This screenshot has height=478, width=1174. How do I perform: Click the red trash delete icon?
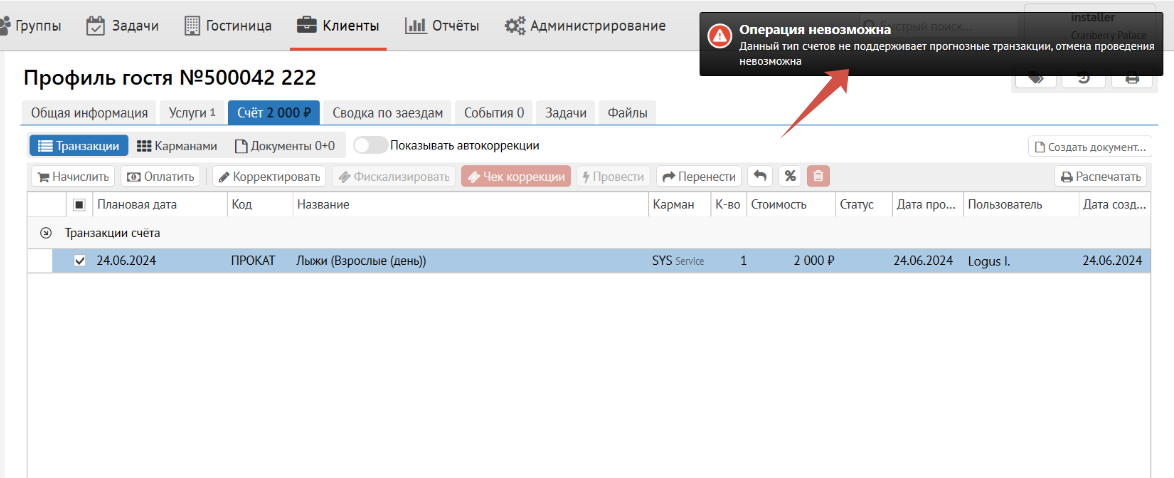click(818, 177)
